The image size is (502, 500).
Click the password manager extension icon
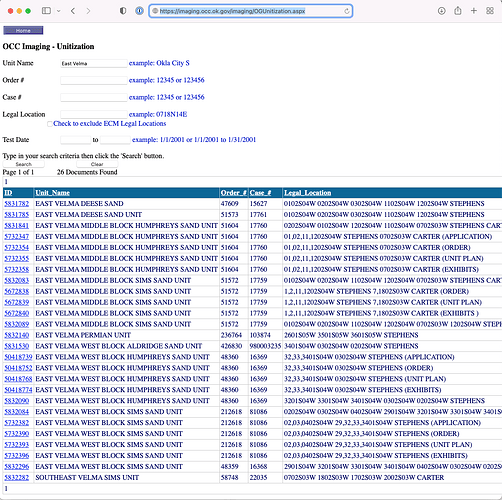pyautogui.click(x=139, y=11)
